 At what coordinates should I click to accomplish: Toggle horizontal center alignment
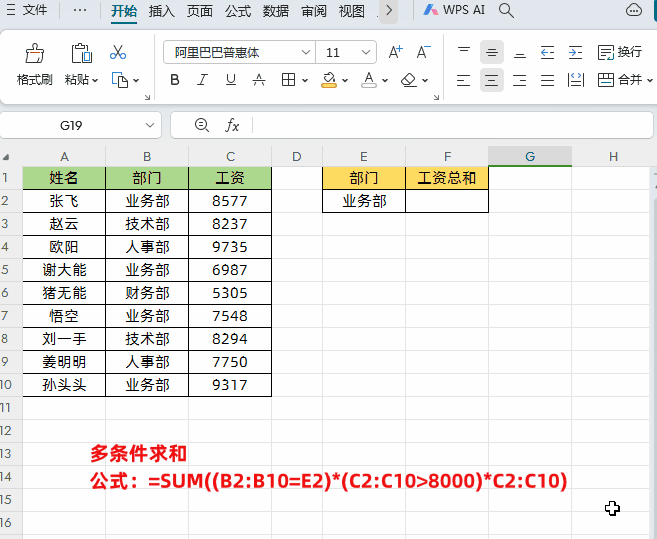point(491,80)
